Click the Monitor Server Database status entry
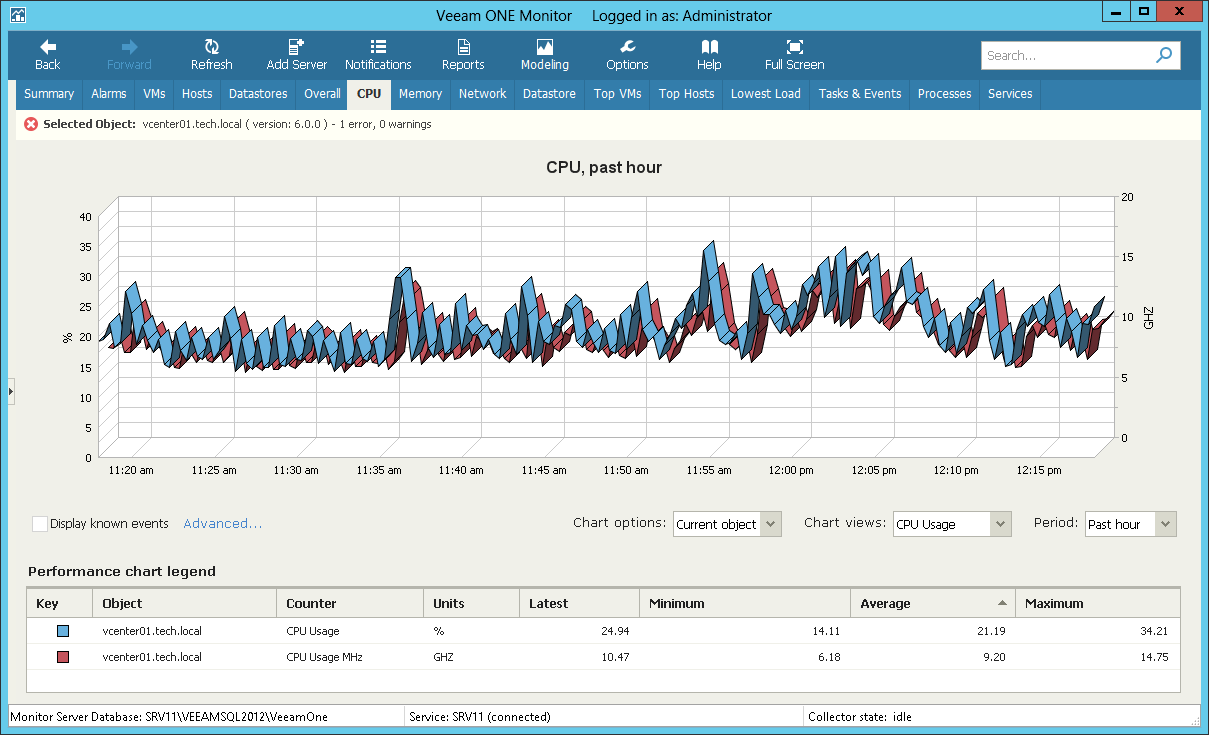Screen dimensions: 1209x735 [x=169, y=716]
